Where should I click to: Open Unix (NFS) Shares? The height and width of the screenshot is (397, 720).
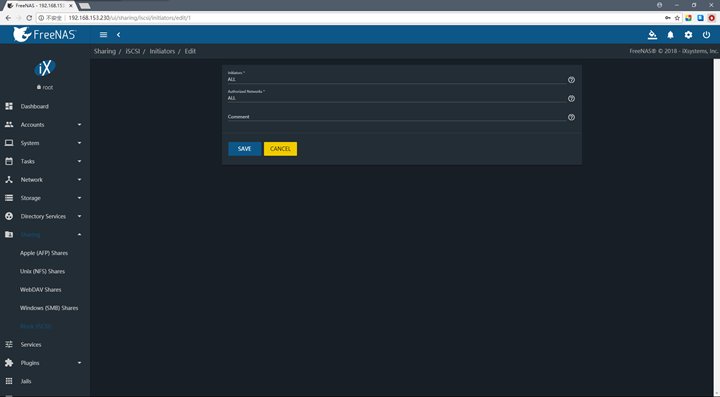click(x=42, y=271)
